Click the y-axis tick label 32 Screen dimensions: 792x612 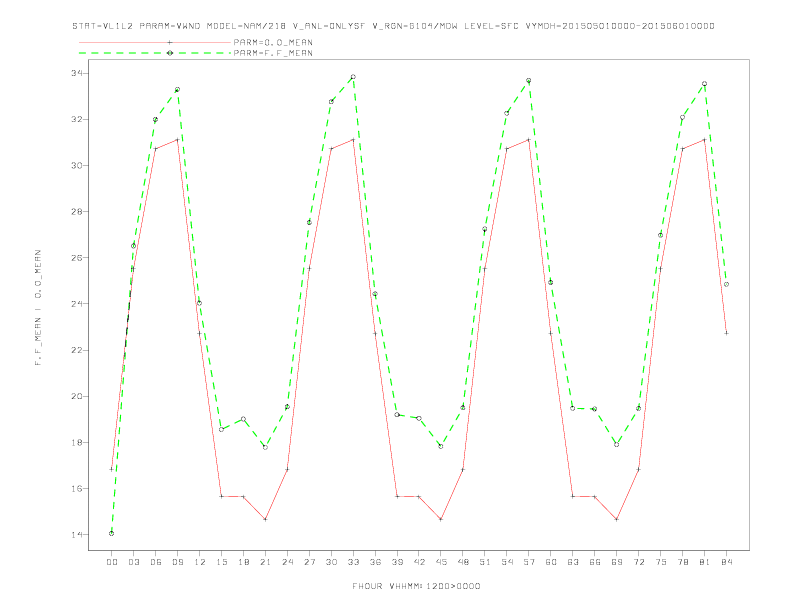77,120
